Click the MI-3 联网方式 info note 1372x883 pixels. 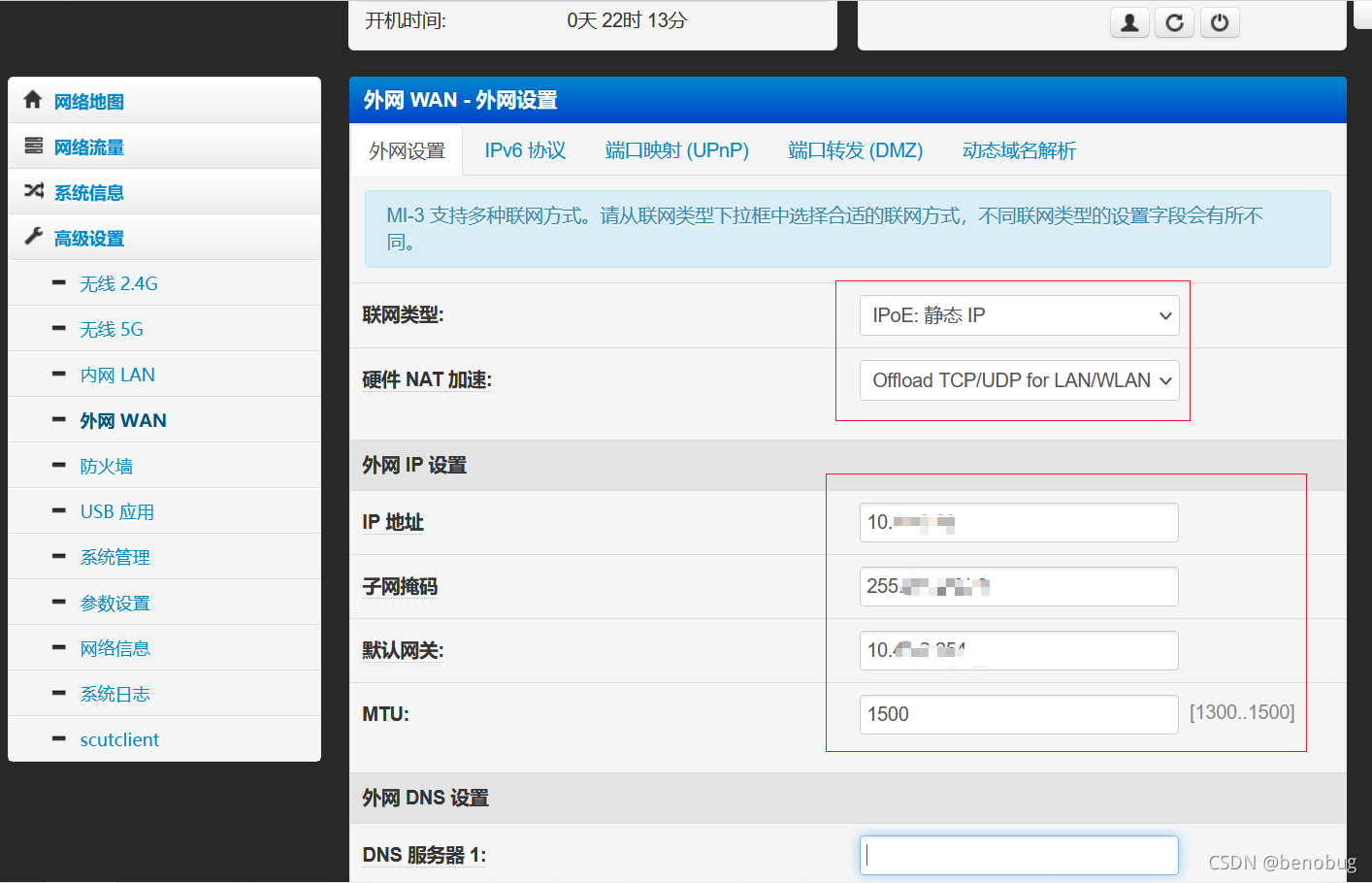(847, 229)
